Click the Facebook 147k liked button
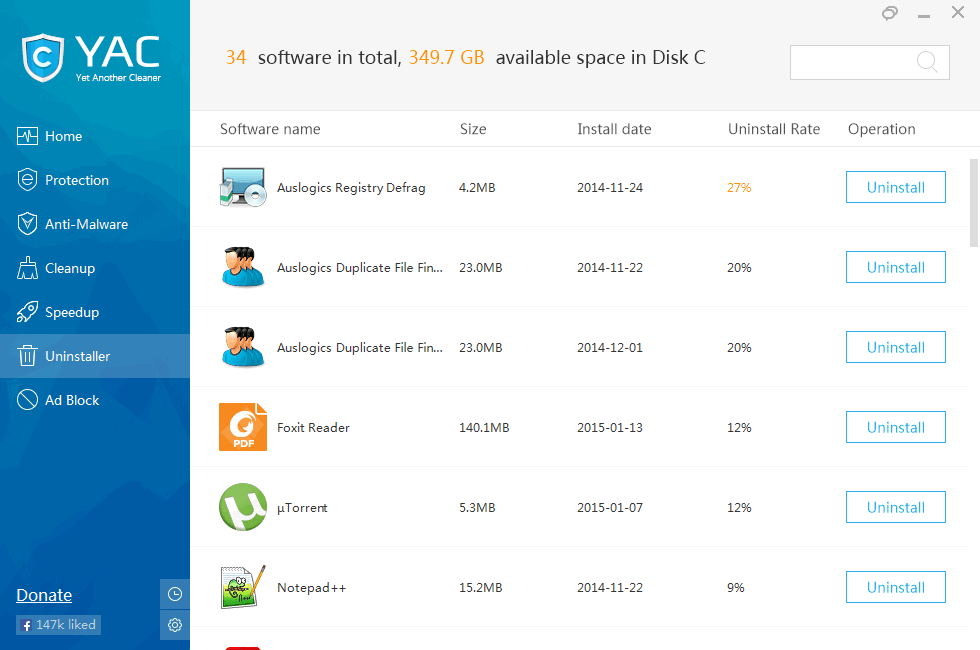 tap(58, 624)
